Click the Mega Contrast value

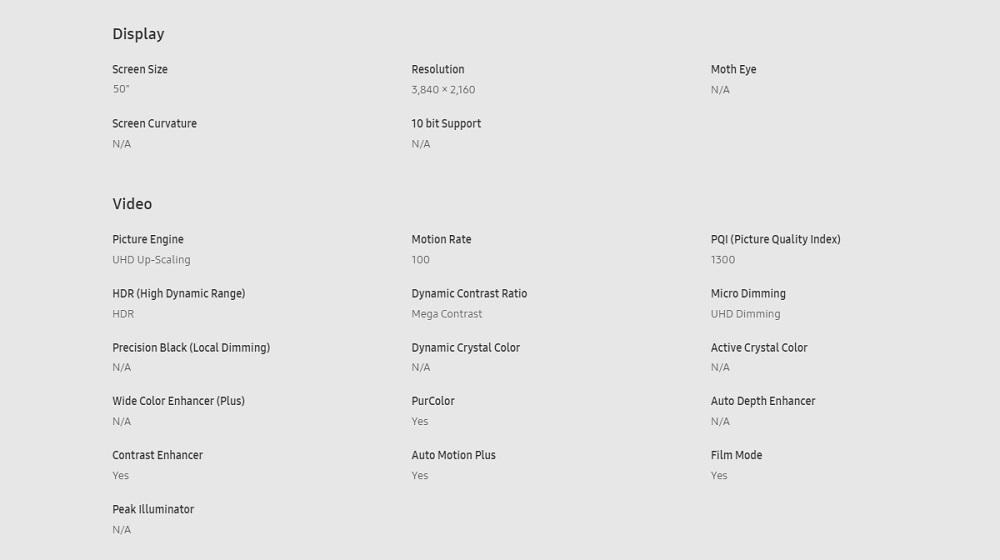click(x=446, y=314)
